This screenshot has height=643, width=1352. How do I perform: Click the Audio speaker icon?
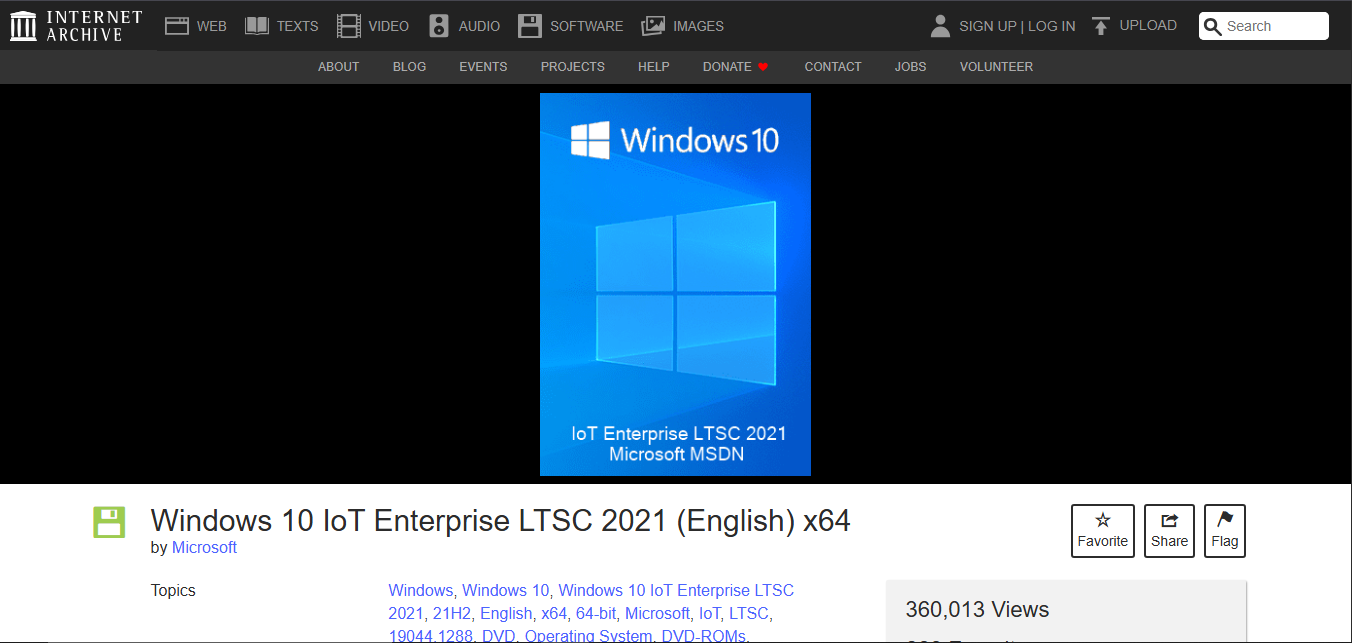(439, 26)
